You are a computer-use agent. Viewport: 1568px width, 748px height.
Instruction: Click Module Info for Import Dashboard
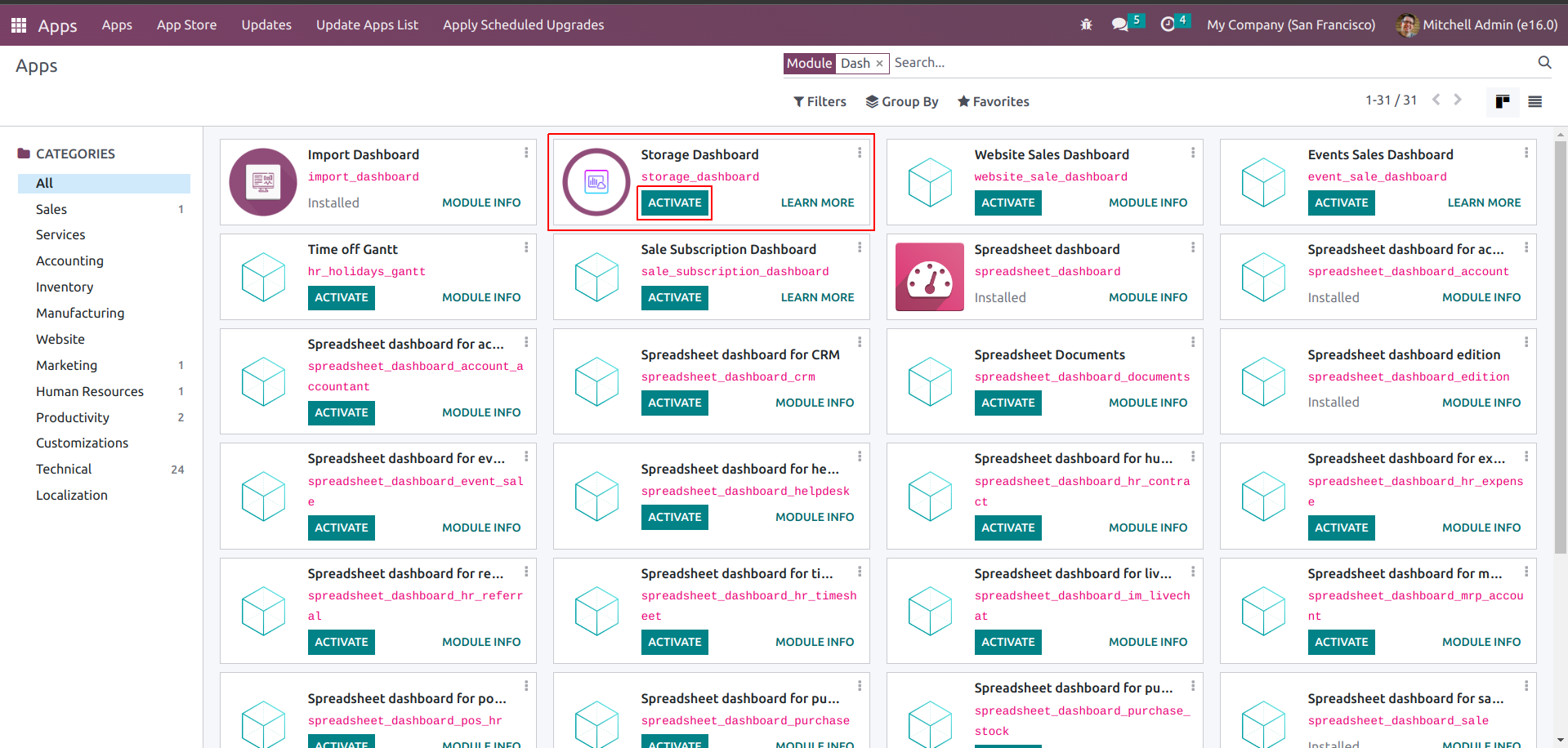point(480,203)
